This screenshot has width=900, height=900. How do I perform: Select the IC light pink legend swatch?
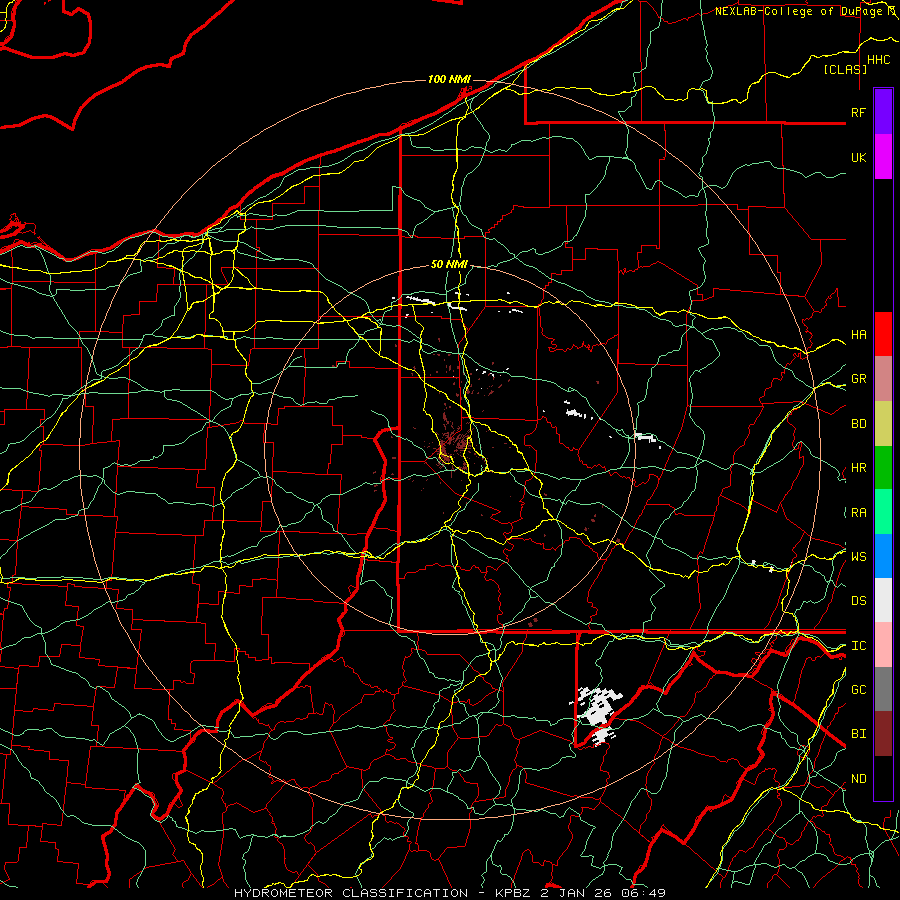[x=883, y=645]
